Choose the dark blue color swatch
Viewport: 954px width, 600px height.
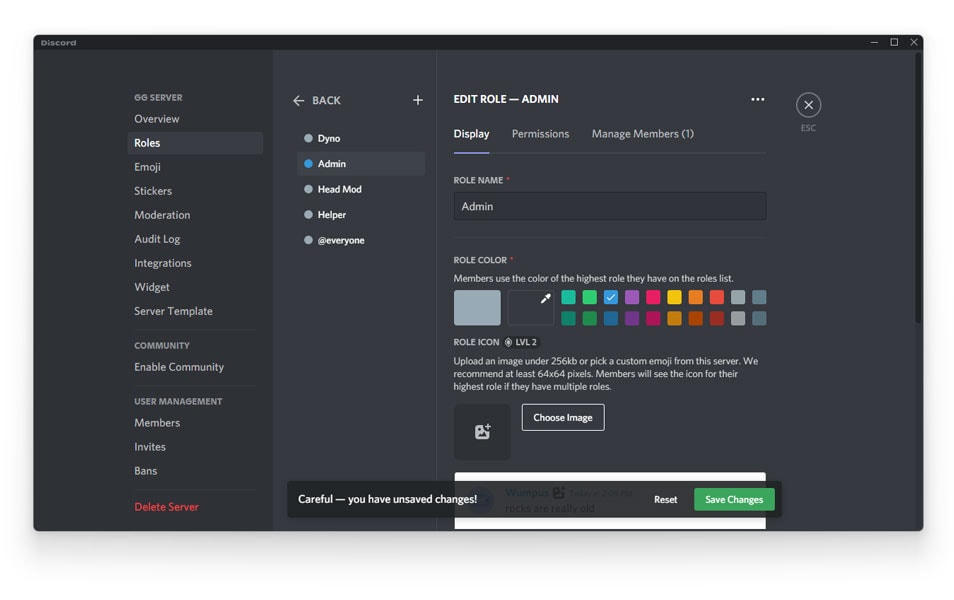click(611, 318)
